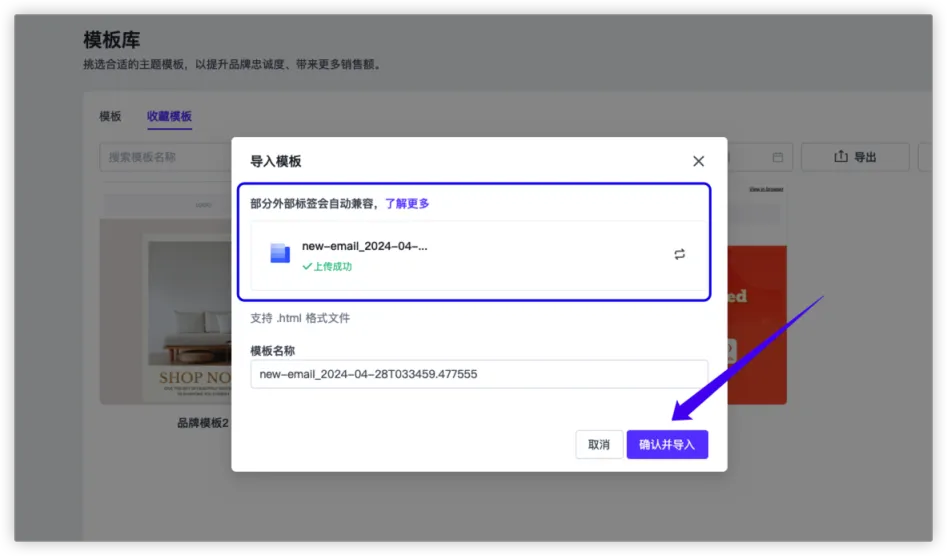Open the red template thumbnail on right
947x556 pixels.
click(x=757, y=300)
